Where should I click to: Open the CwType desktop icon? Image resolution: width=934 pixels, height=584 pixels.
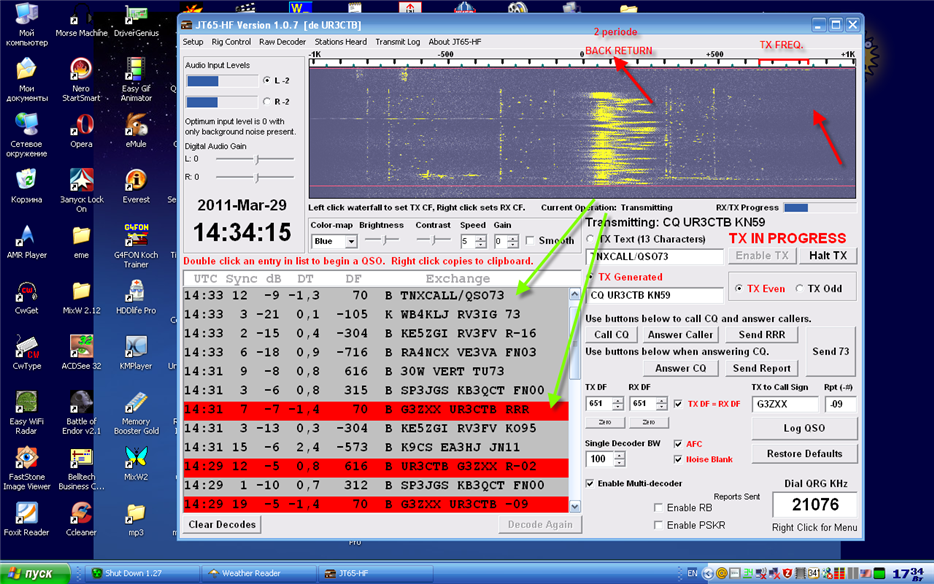click(27, 348)
